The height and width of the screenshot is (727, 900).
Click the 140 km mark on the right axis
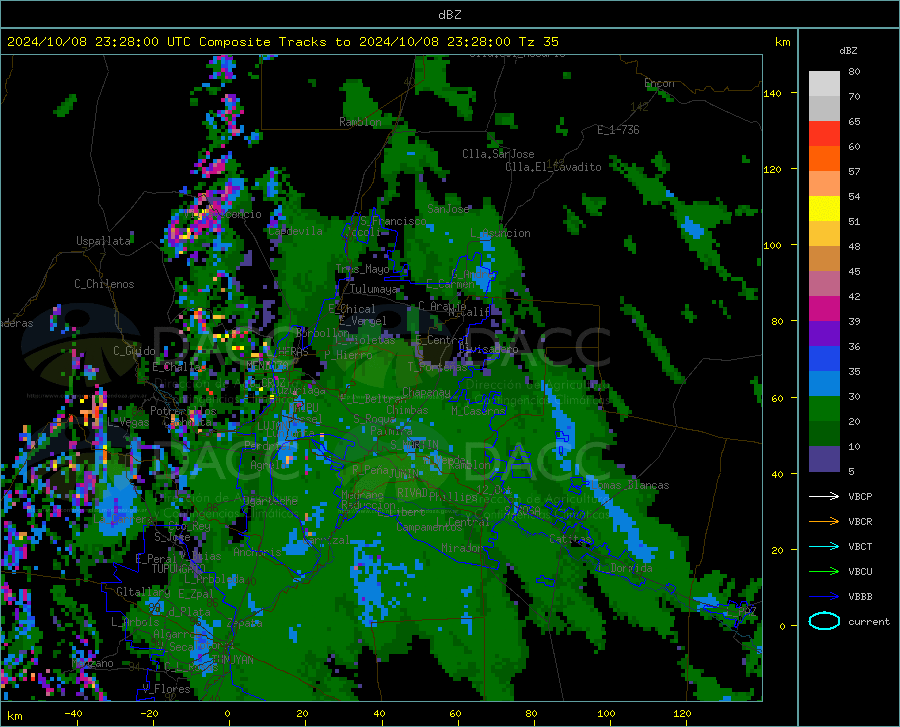(x=772, y=93)
